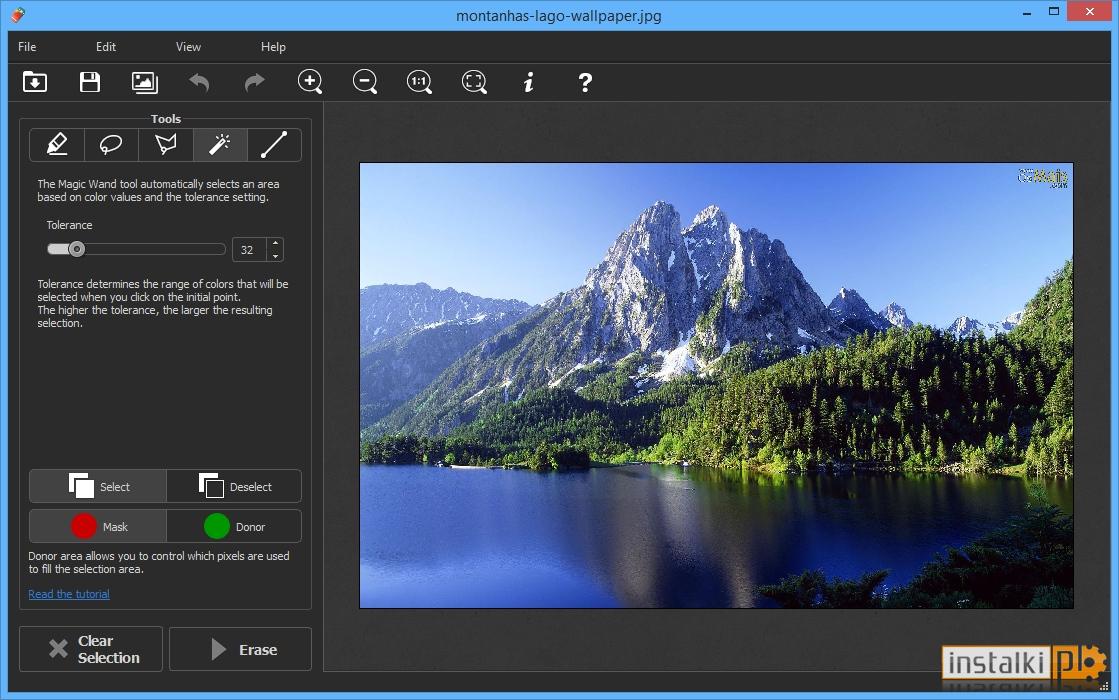Zoom out with the magnifier minus icon
Screen dimensions: 1119x700
365,82
